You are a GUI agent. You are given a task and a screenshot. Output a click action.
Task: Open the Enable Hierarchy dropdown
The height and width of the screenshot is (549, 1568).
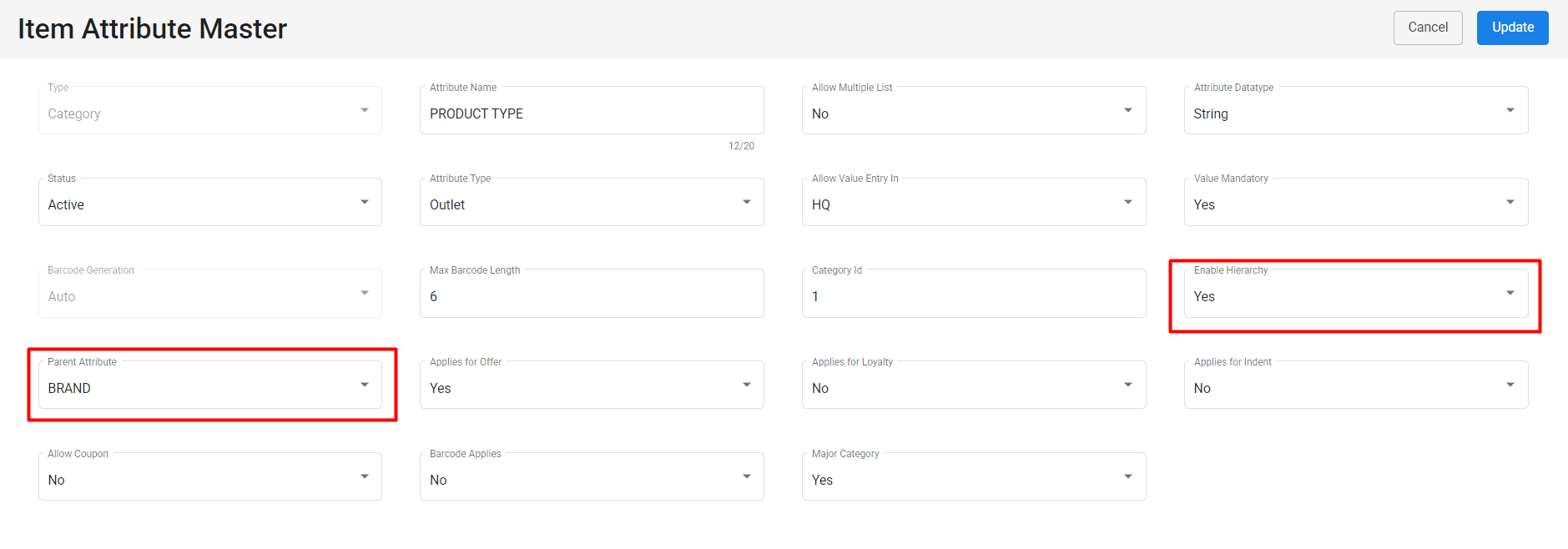tap(1355, 295)
